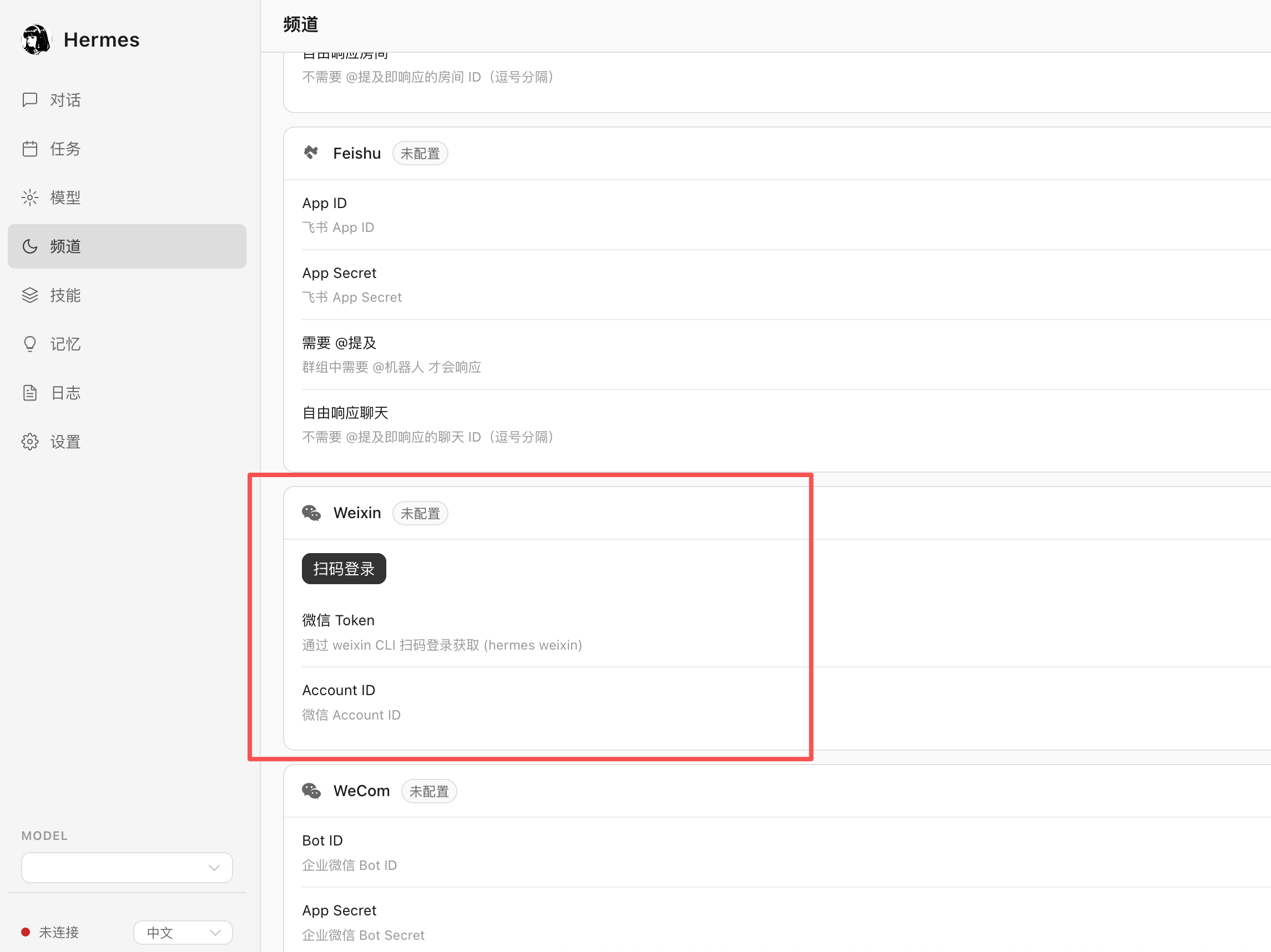Image resolution: width=1271 pixels, height=952 pixels.
Task: Click the Feishu logo icon
Action: click(x=311, y=153)
